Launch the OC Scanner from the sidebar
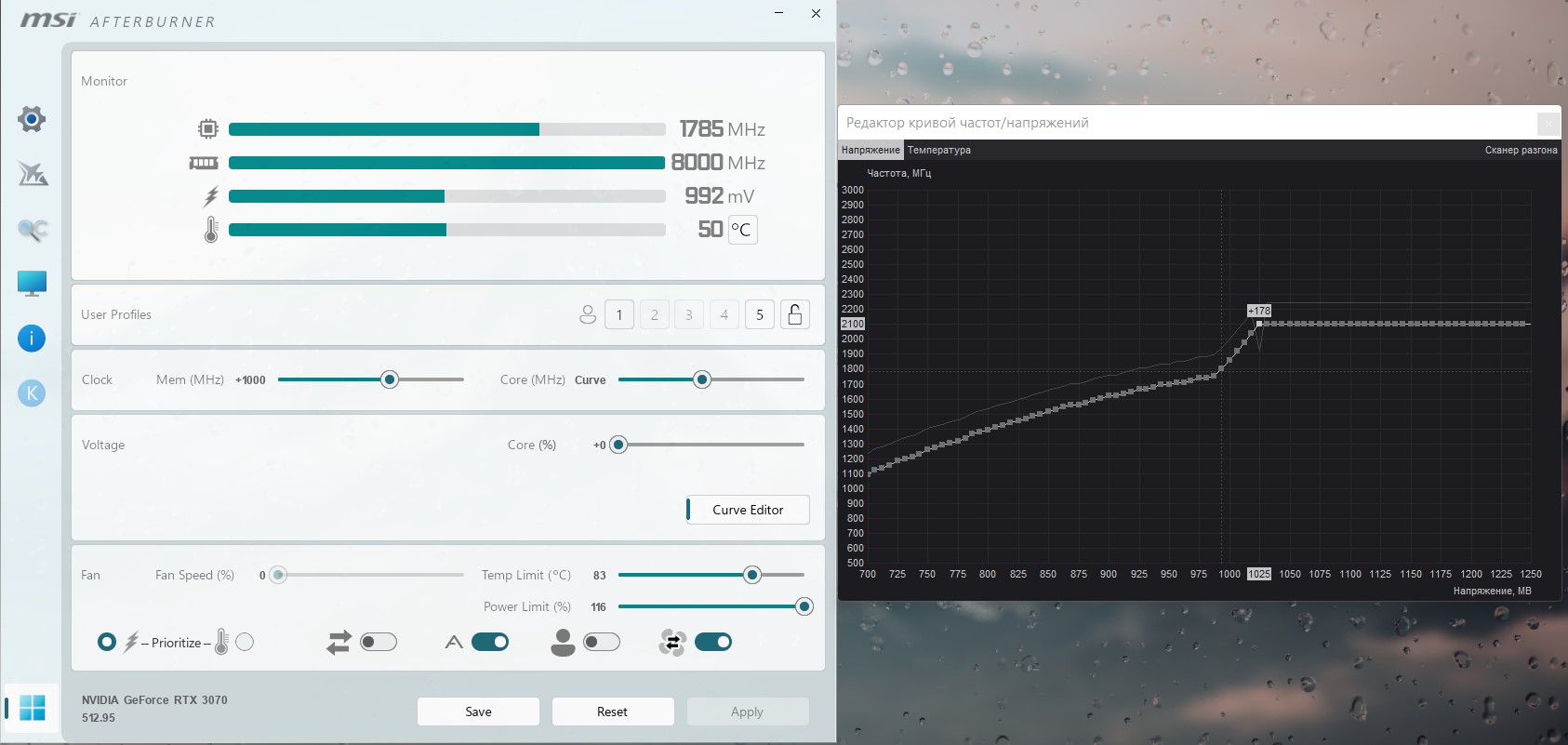This screenshot has height=745, width=1568. [33, 173]
